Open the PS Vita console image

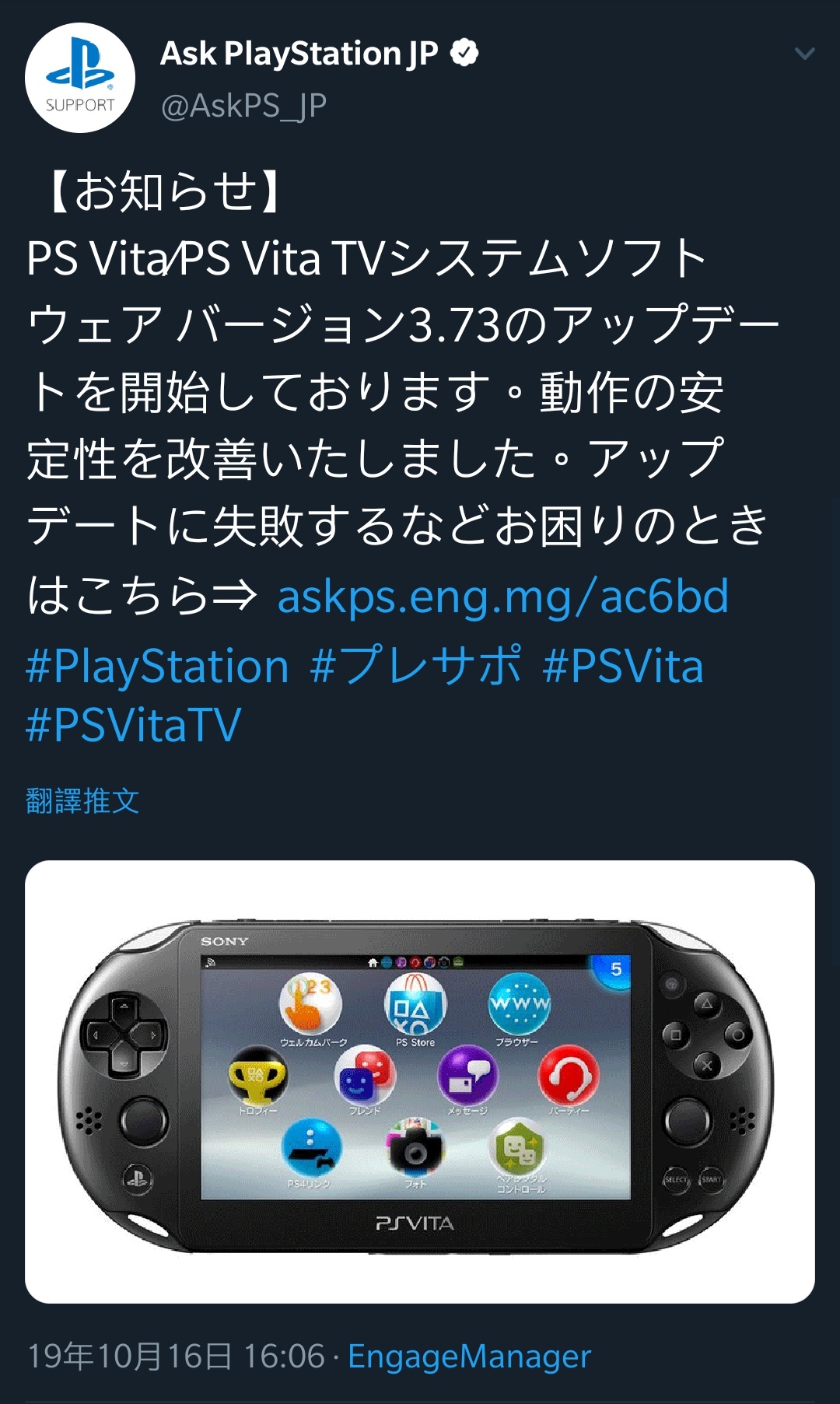pyautogui.click(x=420, y=1081)
